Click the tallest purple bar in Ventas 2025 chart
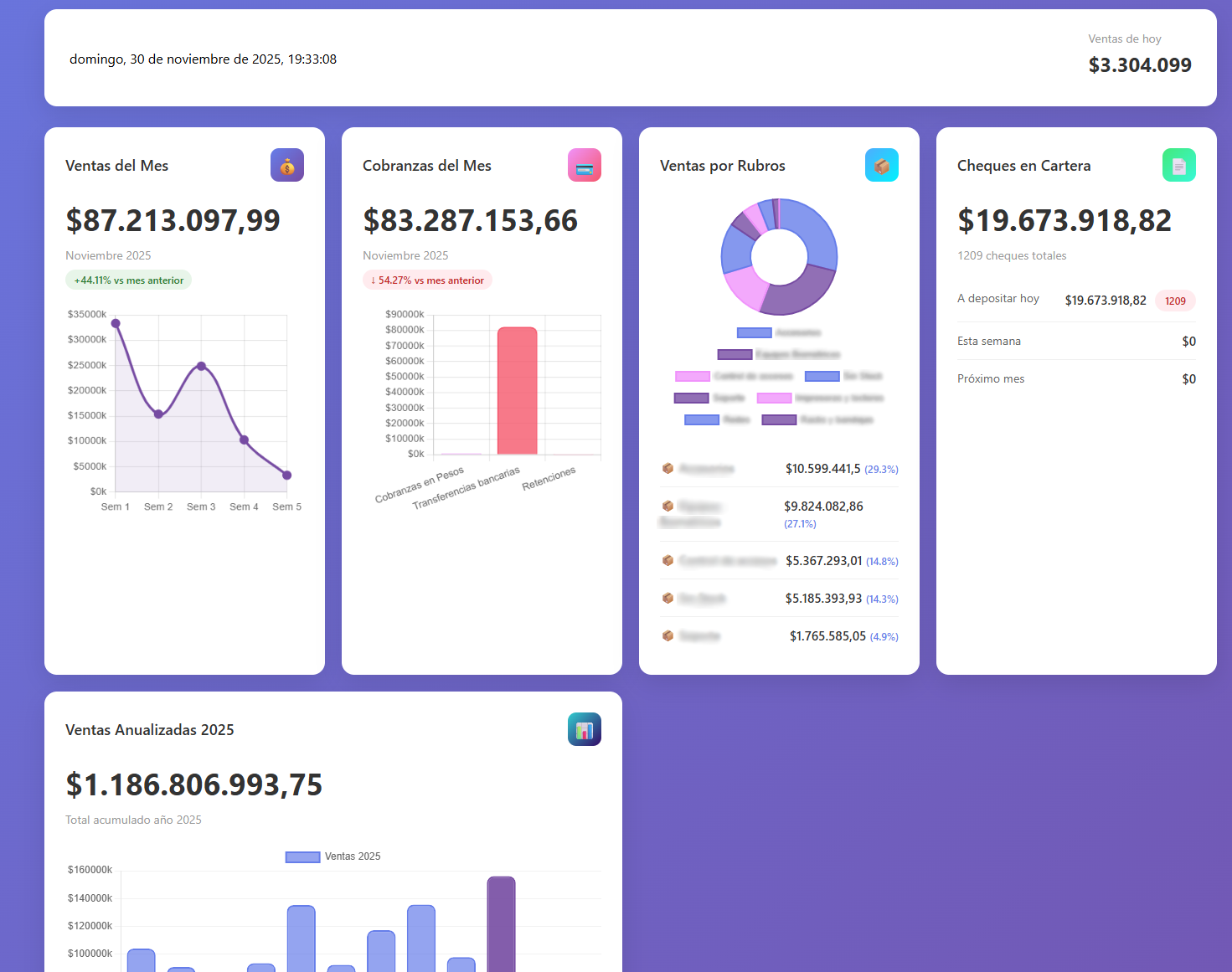1232x972 pixels. coord(502,924)
